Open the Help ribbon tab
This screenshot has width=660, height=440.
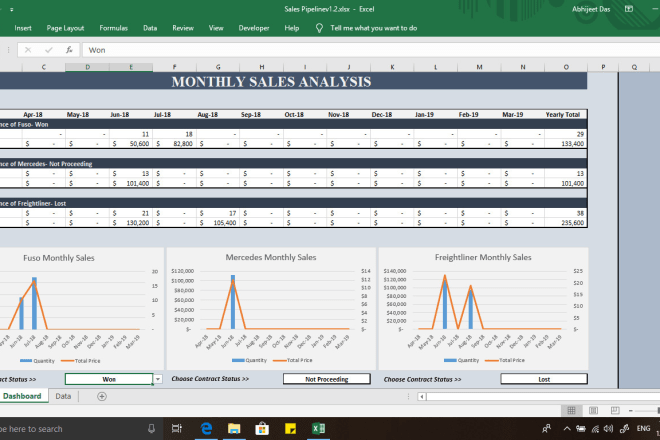click(x=291, y=28)
